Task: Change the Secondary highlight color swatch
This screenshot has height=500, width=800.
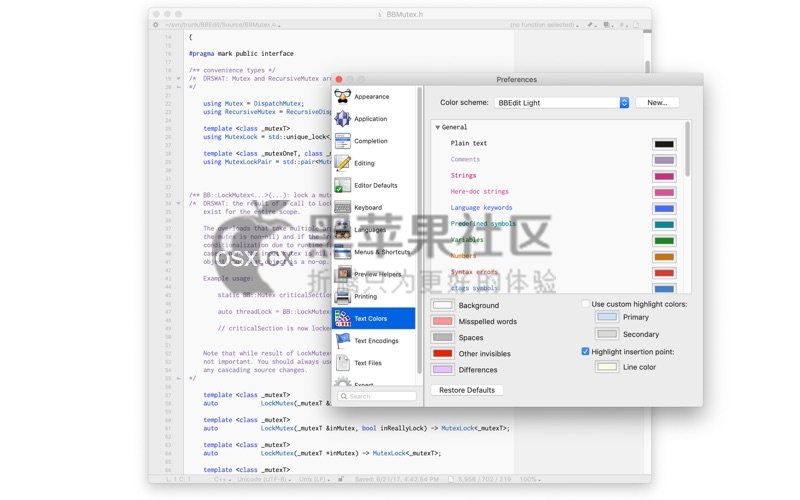Action: [x=607, y=334]
